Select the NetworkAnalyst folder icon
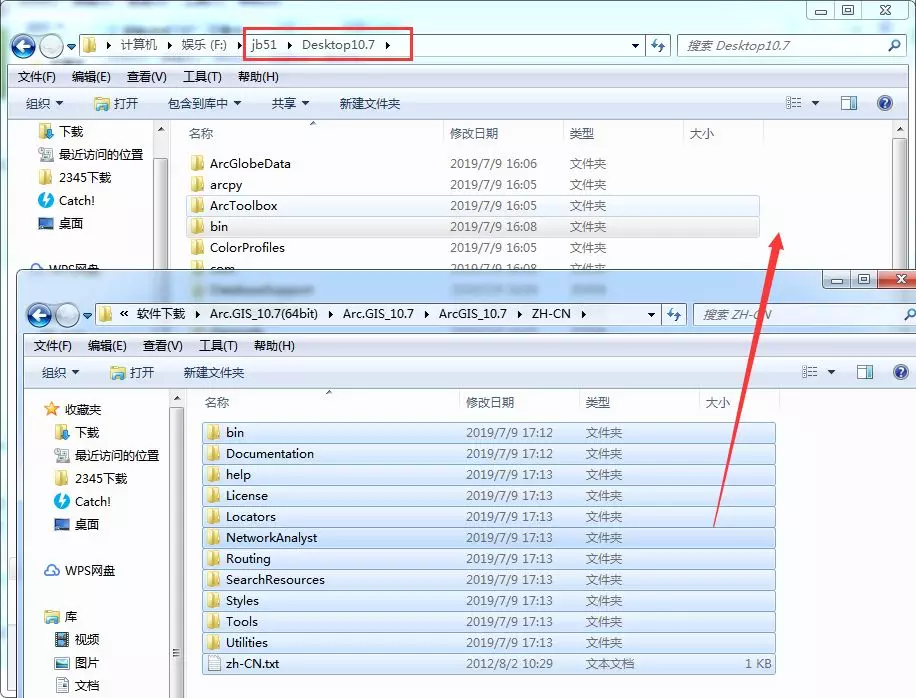The image size is (916, 698). 213,538
